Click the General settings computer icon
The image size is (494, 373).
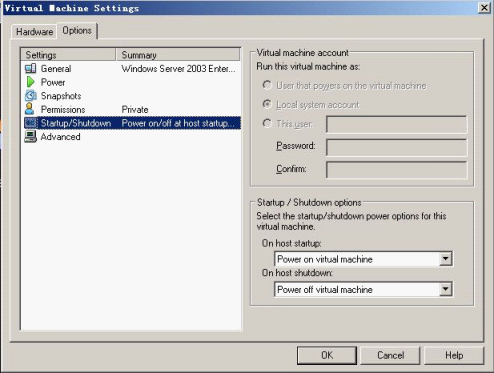(30, 69)
